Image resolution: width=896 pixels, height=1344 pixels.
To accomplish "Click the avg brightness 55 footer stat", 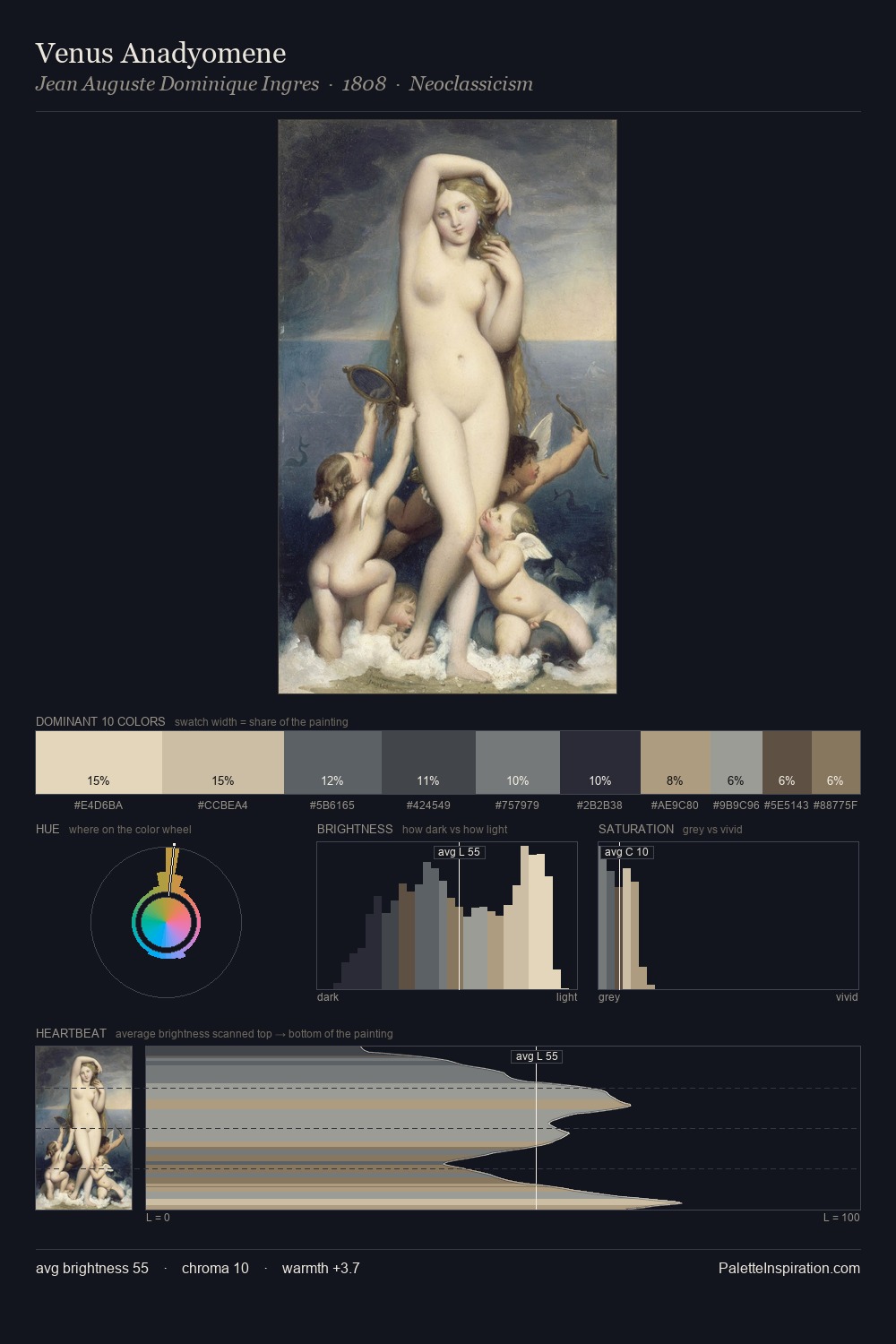I will (92, 1269).
